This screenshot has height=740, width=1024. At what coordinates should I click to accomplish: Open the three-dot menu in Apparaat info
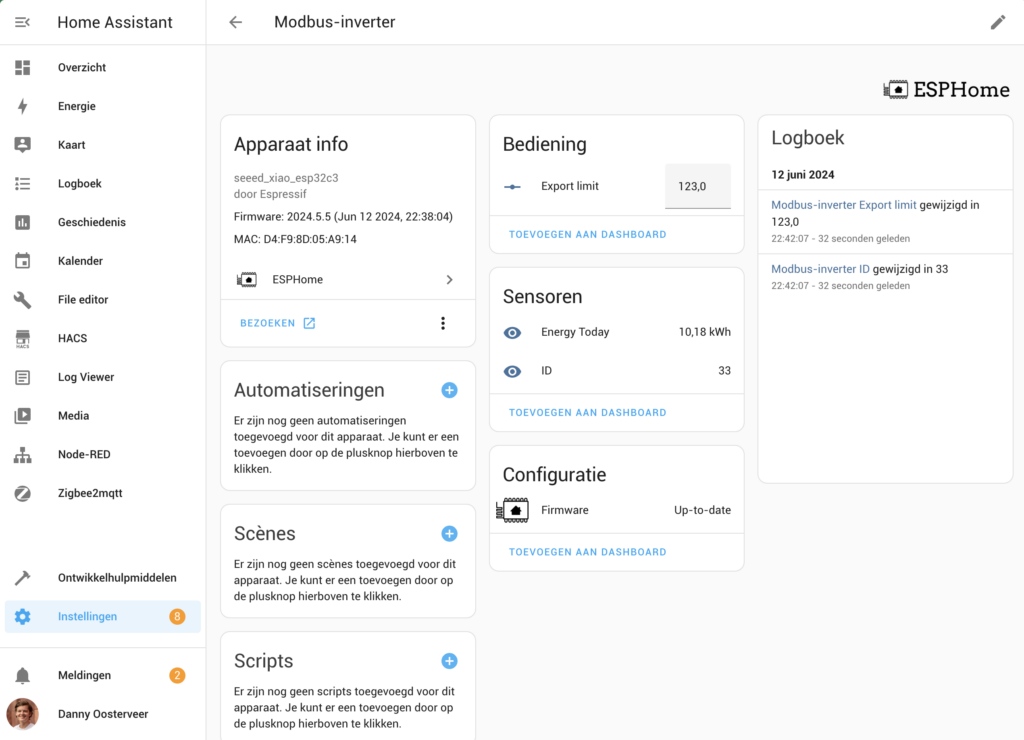(443, 323)
